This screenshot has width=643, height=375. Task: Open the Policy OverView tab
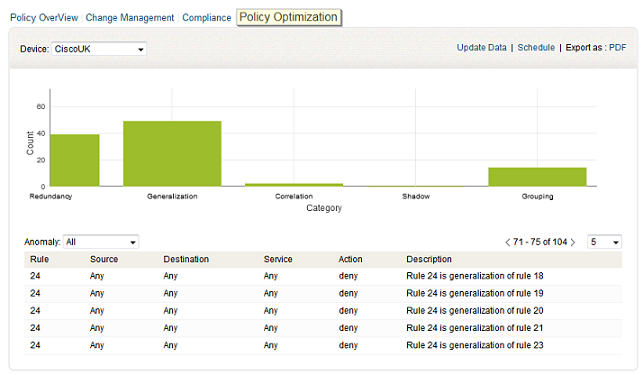click(x=44, y=18)
